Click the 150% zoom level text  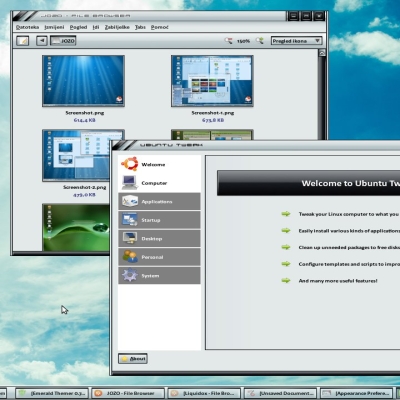[x=243, y=41]
